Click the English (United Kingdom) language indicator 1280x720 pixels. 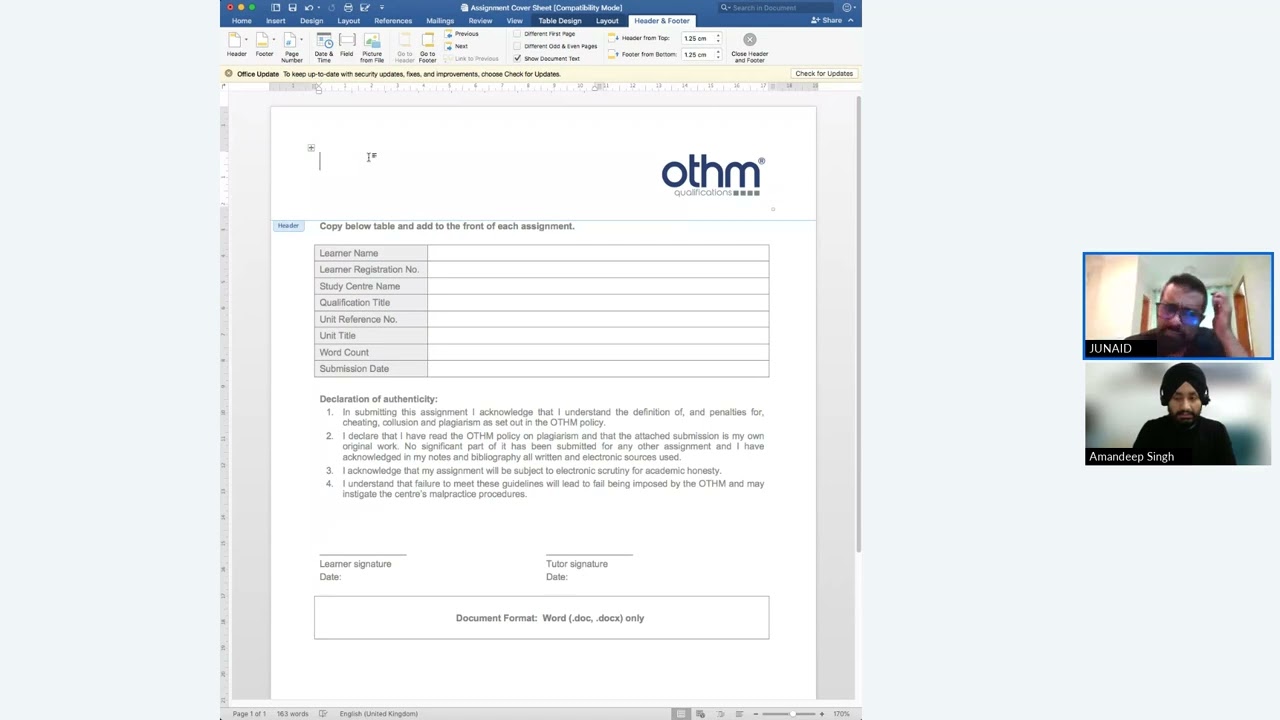point(378,713)
